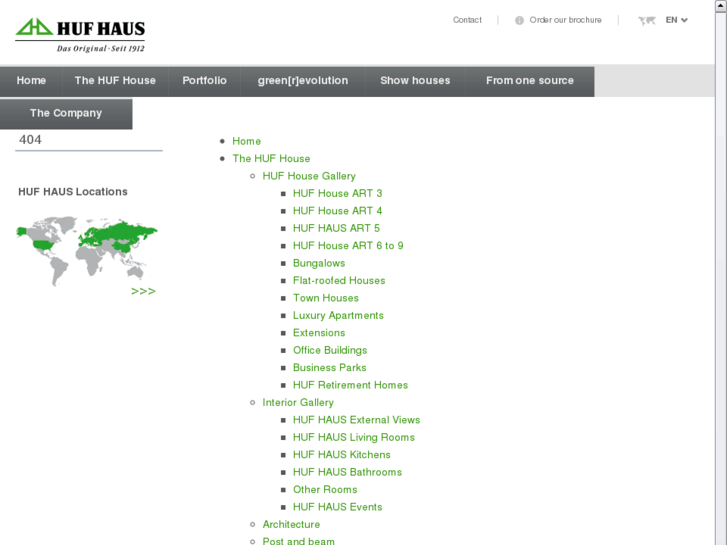Open Office Buildings link
The width and height of the screenshot is (727, 545).
[330, 350]
